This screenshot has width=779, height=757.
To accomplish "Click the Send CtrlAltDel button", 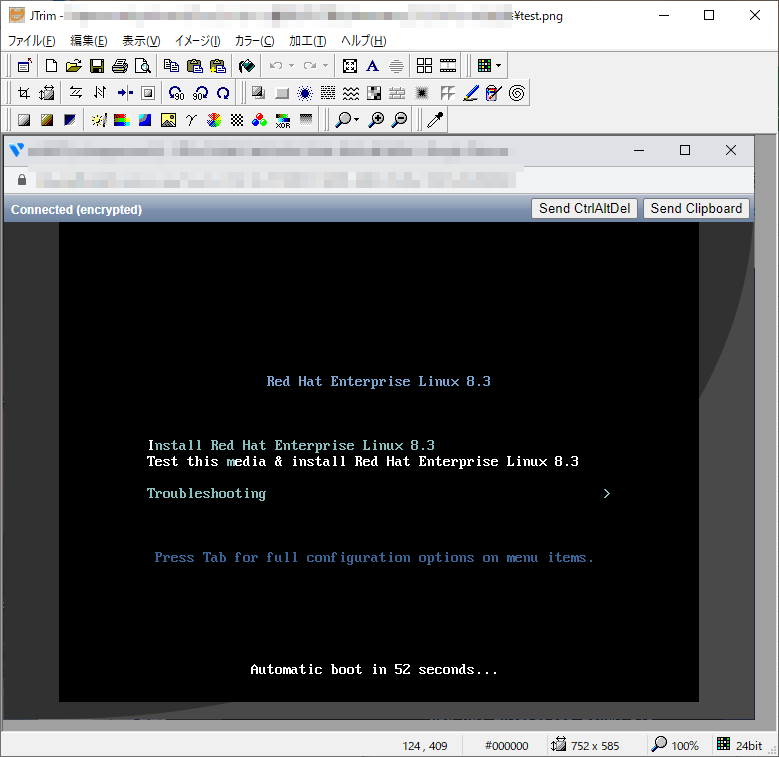I will coord(584,209).
